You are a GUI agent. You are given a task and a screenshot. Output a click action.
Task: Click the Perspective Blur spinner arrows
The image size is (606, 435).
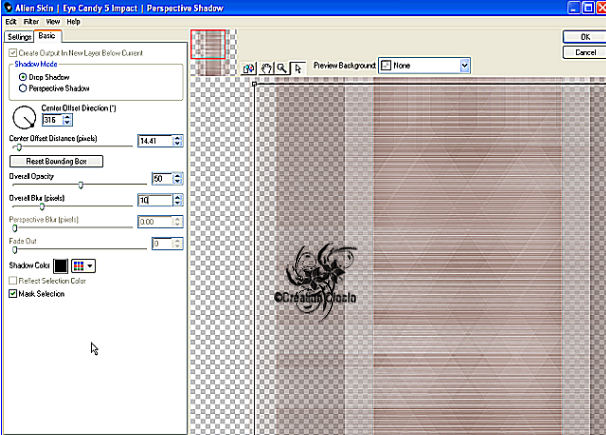[177, 222]
